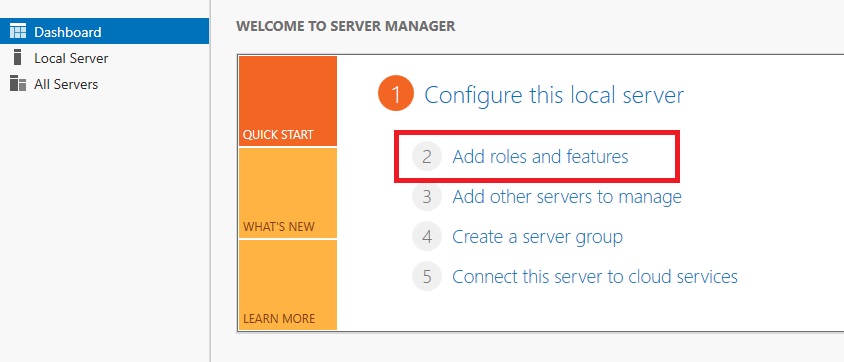Click the gray number 3 step badge

427,196
